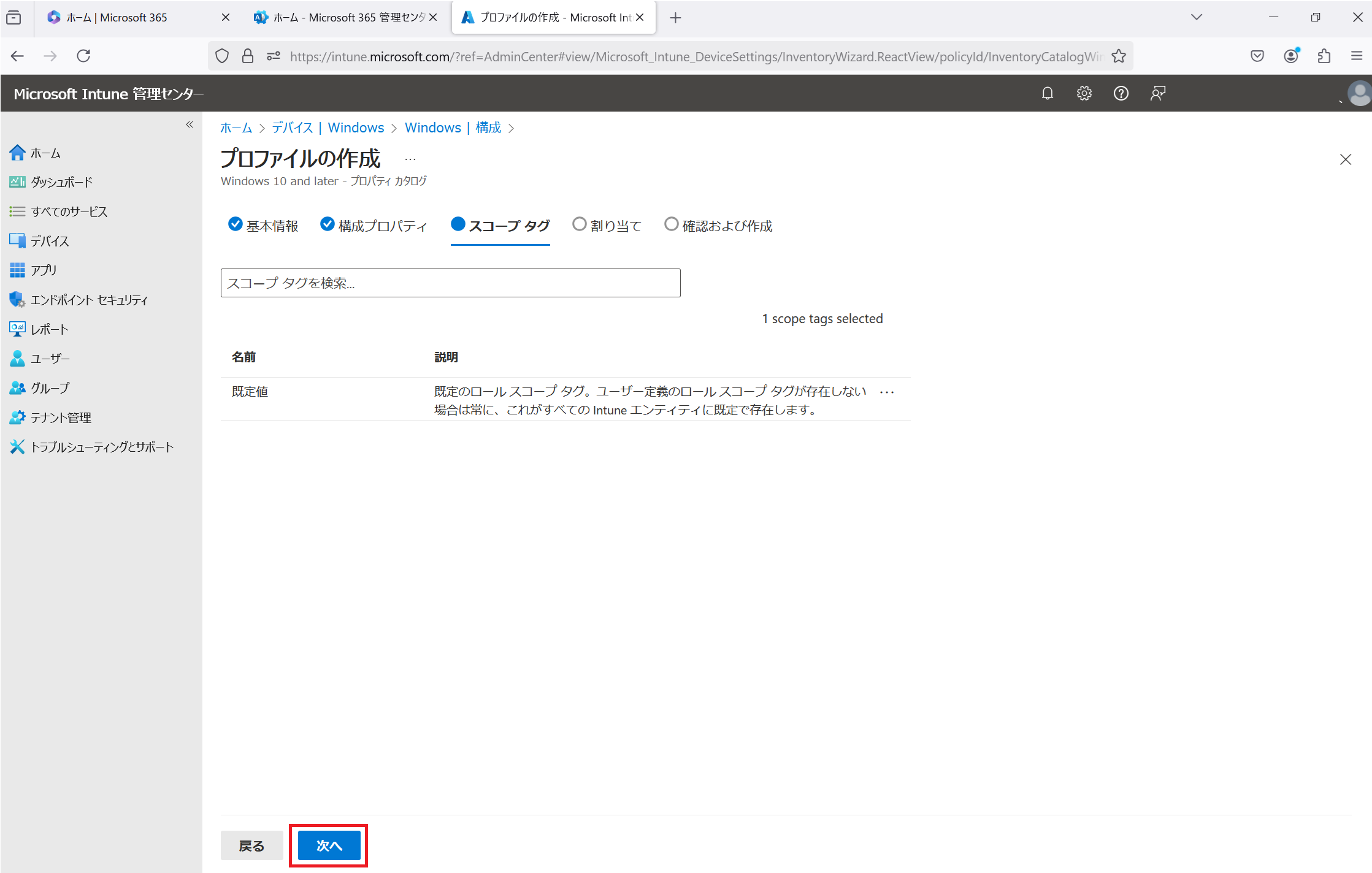Open the Firefox account icon
The image size is (1372, 873).
click(1292, 56)
